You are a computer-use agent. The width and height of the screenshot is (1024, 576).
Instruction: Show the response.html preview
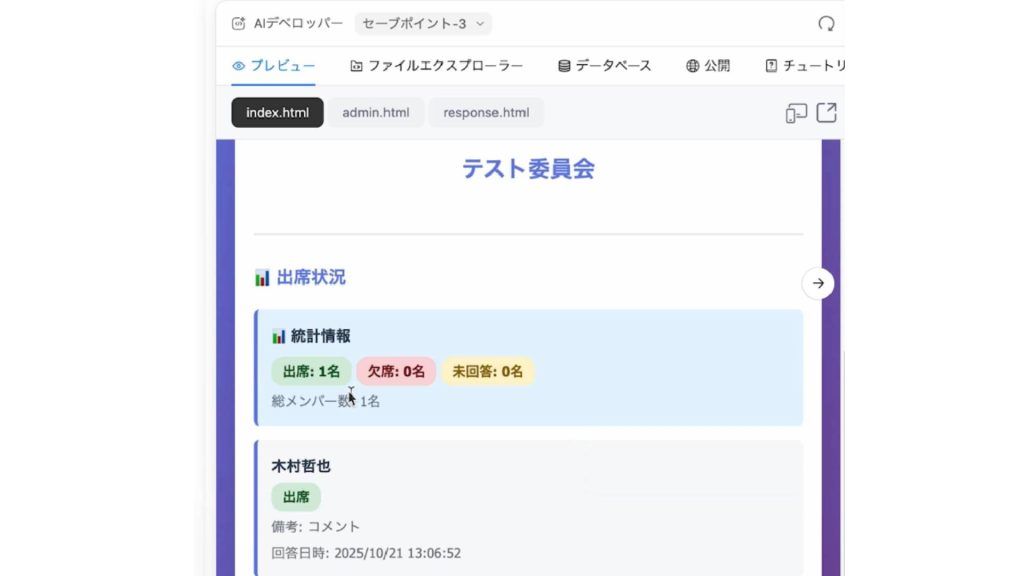click(x=486, y=113)
